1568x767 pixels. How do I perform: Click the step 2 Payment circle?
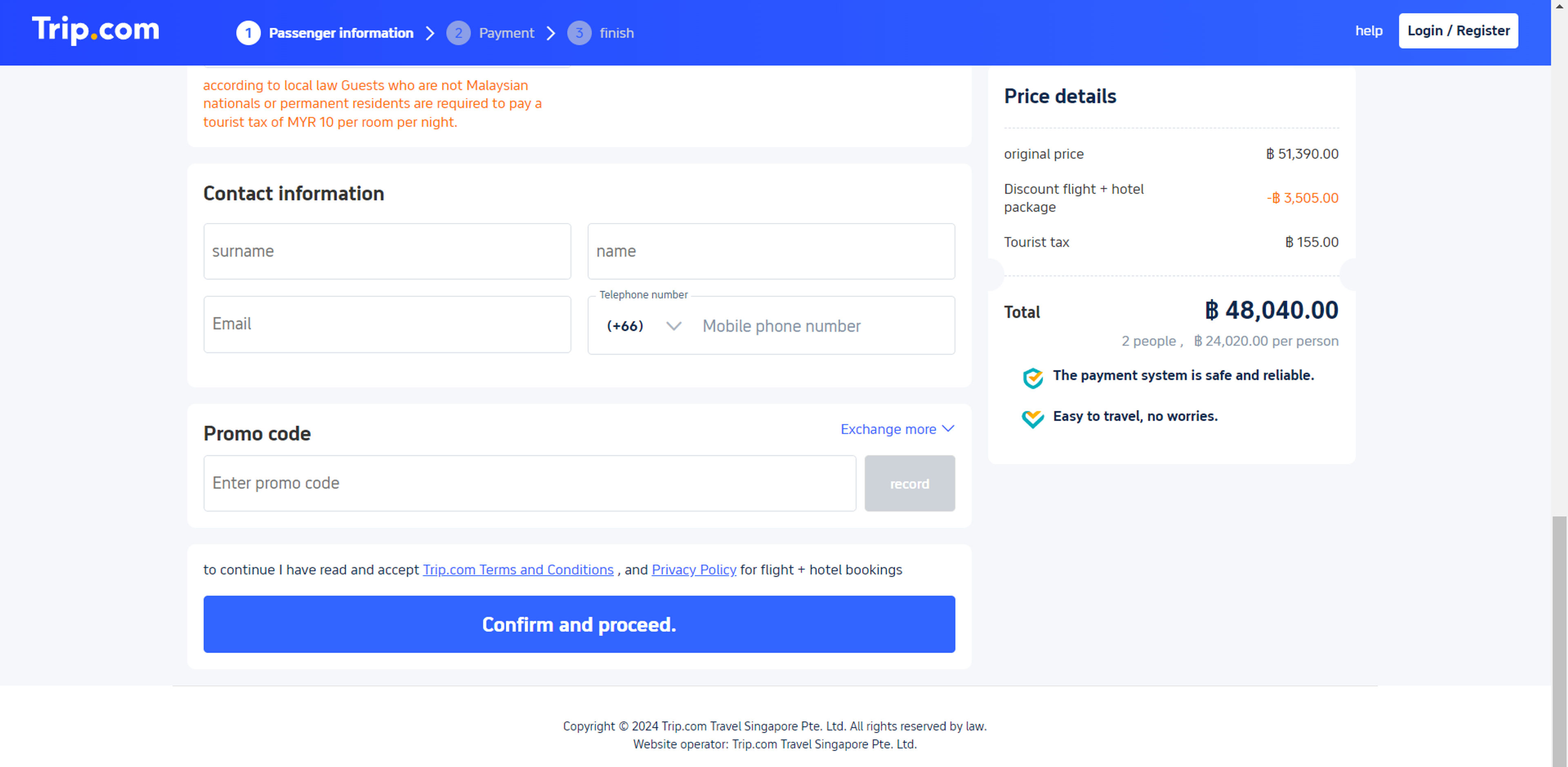[458, 33]
